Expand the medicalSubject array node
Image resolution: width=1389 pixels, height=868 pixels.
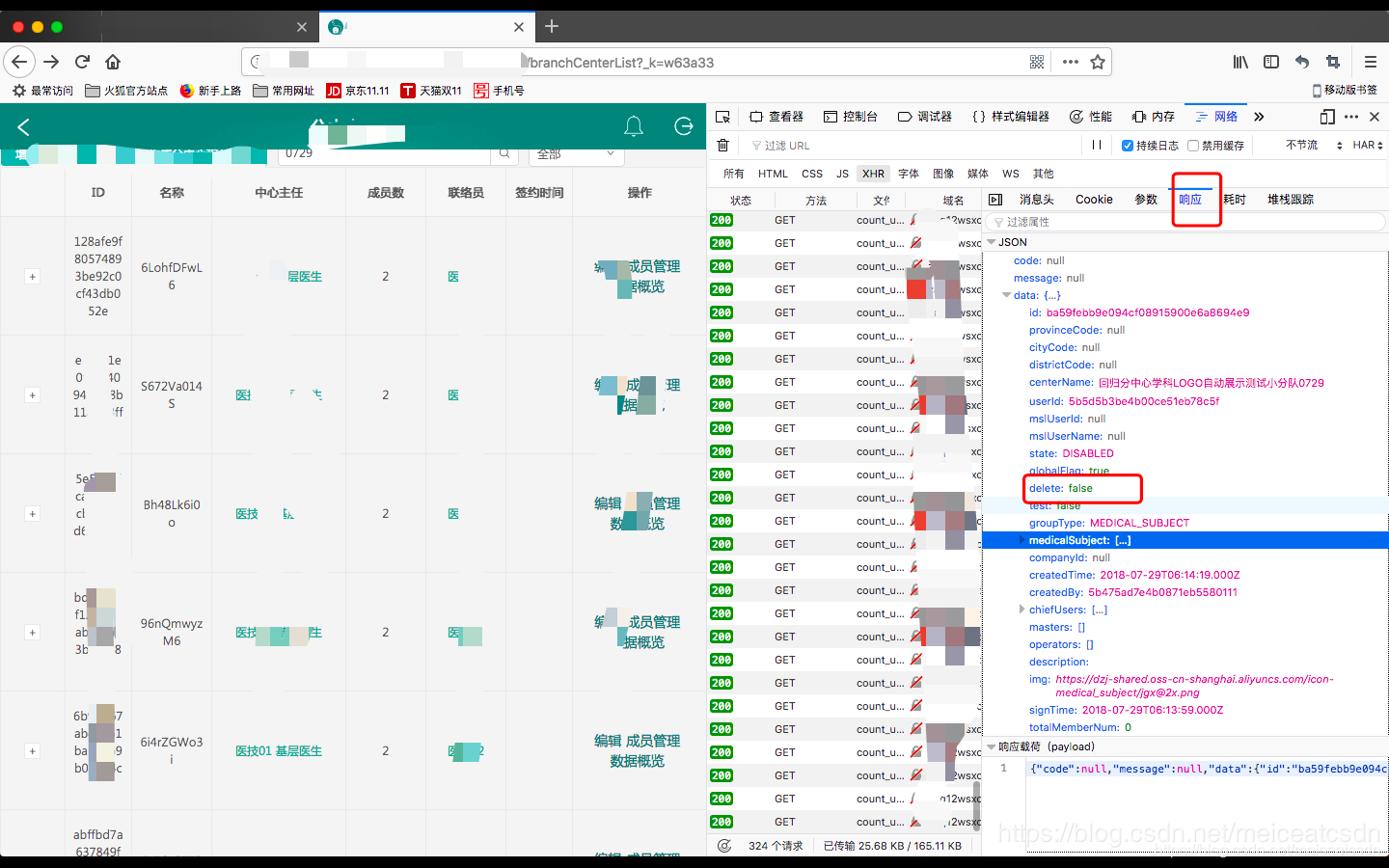1022,540
